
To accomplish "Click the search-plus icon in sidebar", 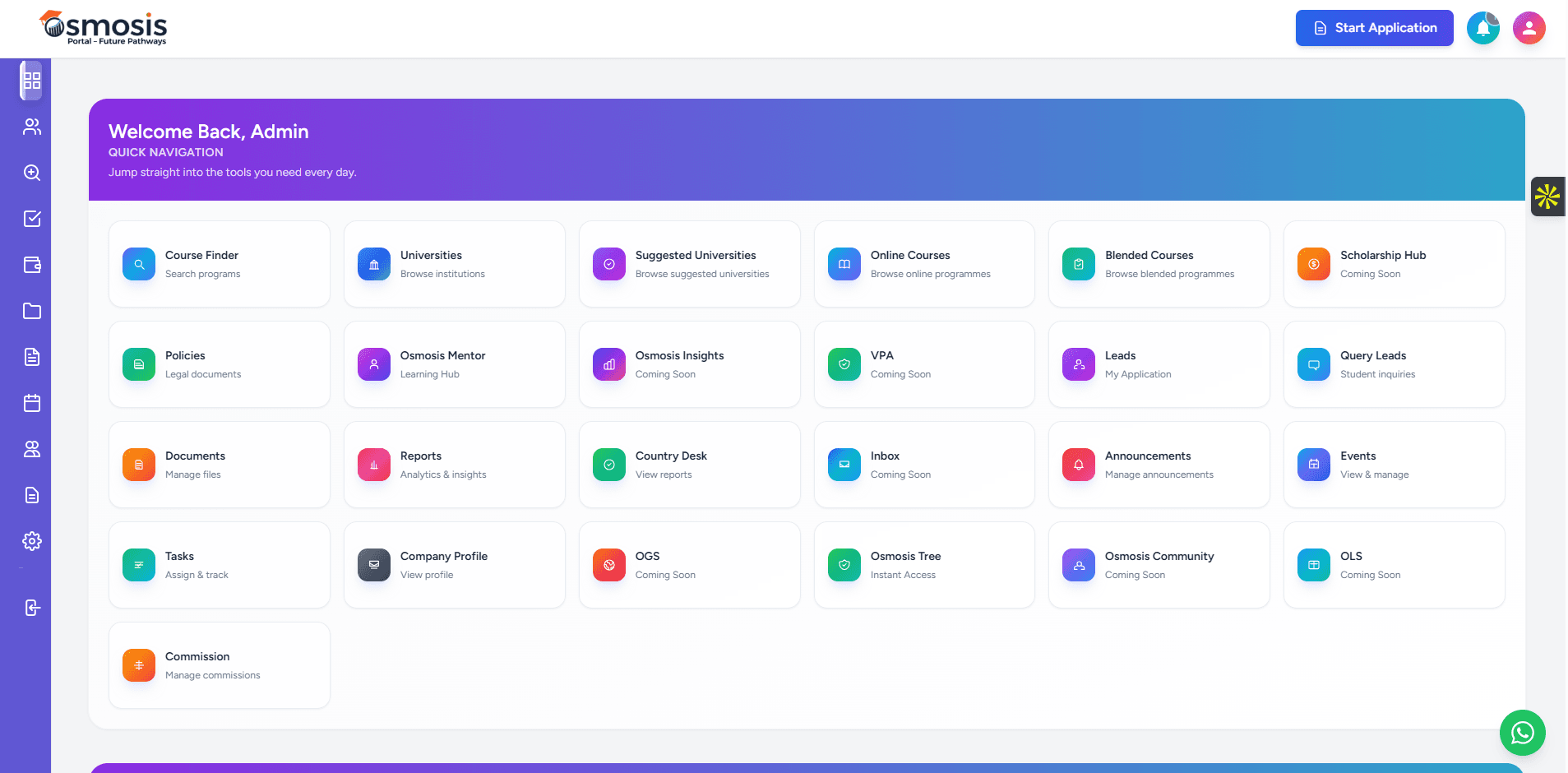I will [x=31, y=173].
